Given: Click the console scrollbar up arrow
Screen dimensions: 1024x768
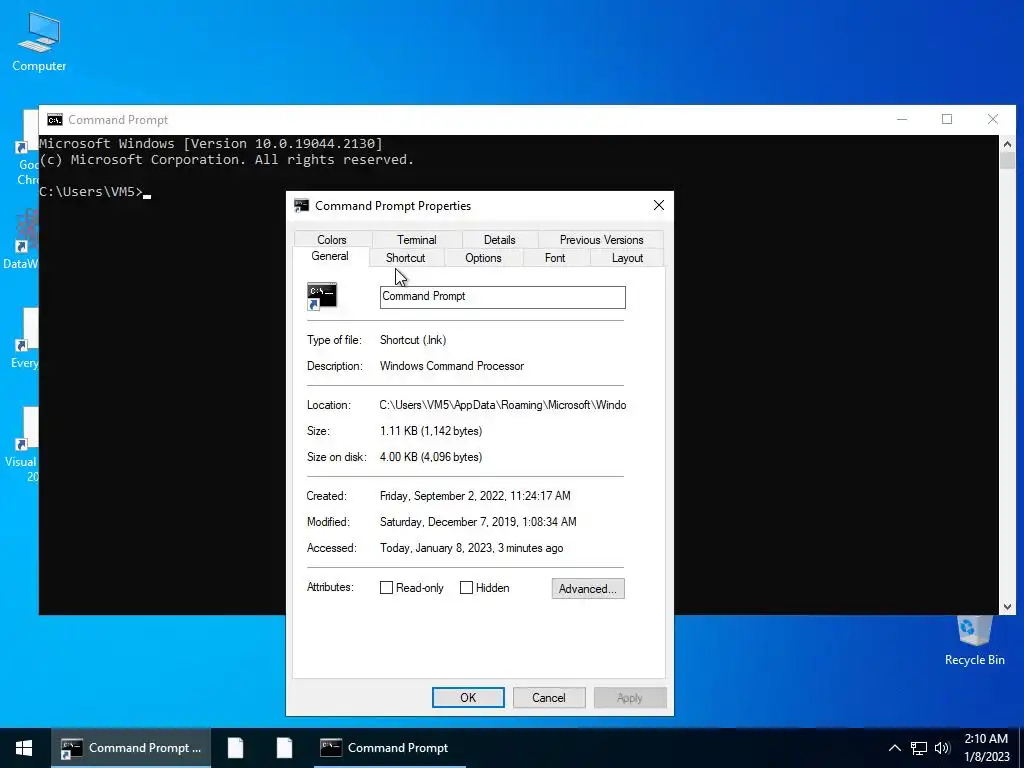Looking at the screenshot, I should (x=1007, y=144).
